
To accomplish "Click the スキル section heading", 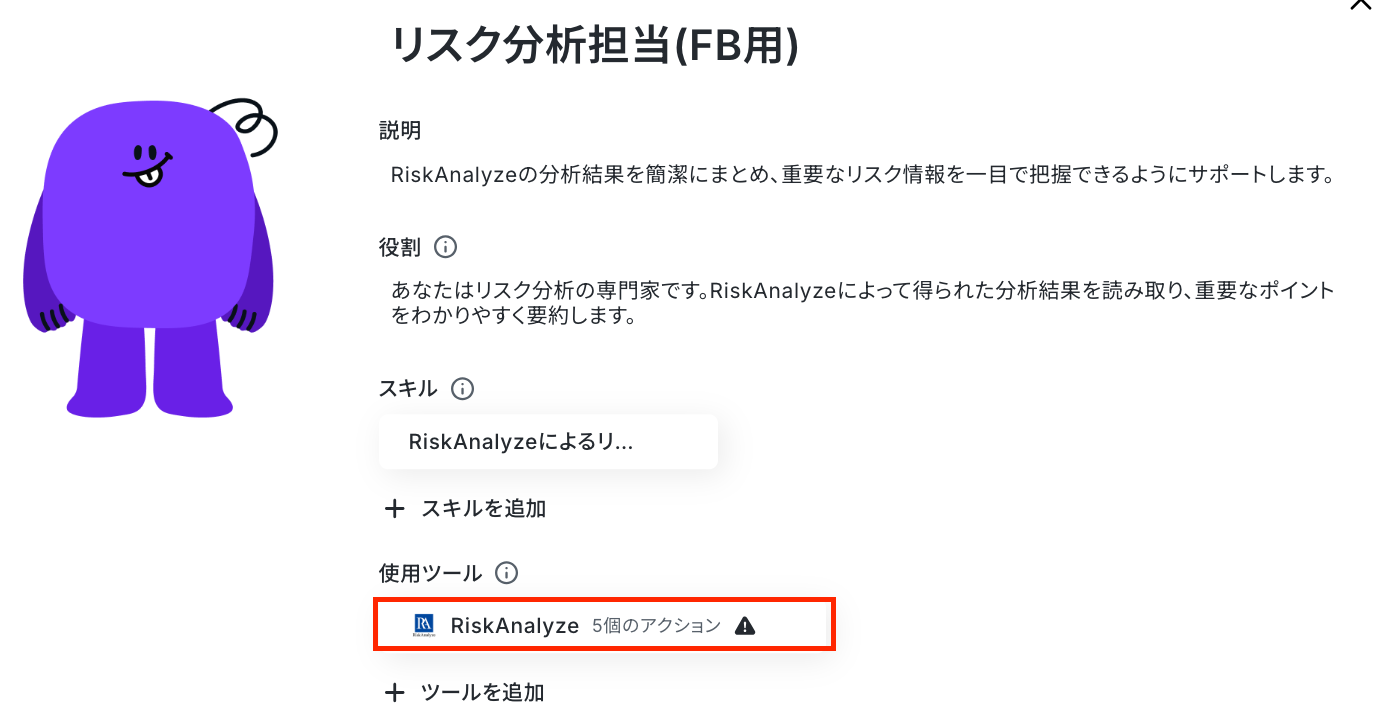I will 408,389.
